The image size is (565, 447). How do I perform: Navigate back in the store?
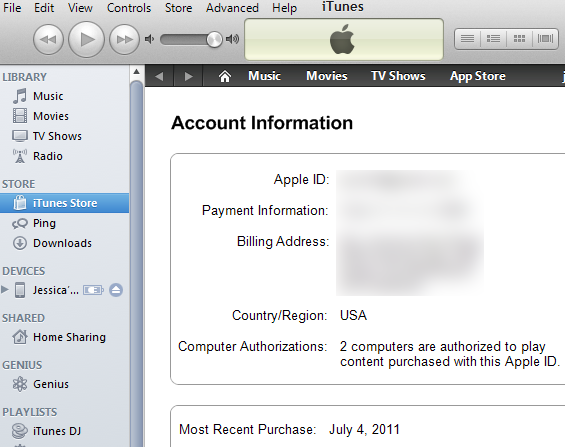[x=159, y=76]
